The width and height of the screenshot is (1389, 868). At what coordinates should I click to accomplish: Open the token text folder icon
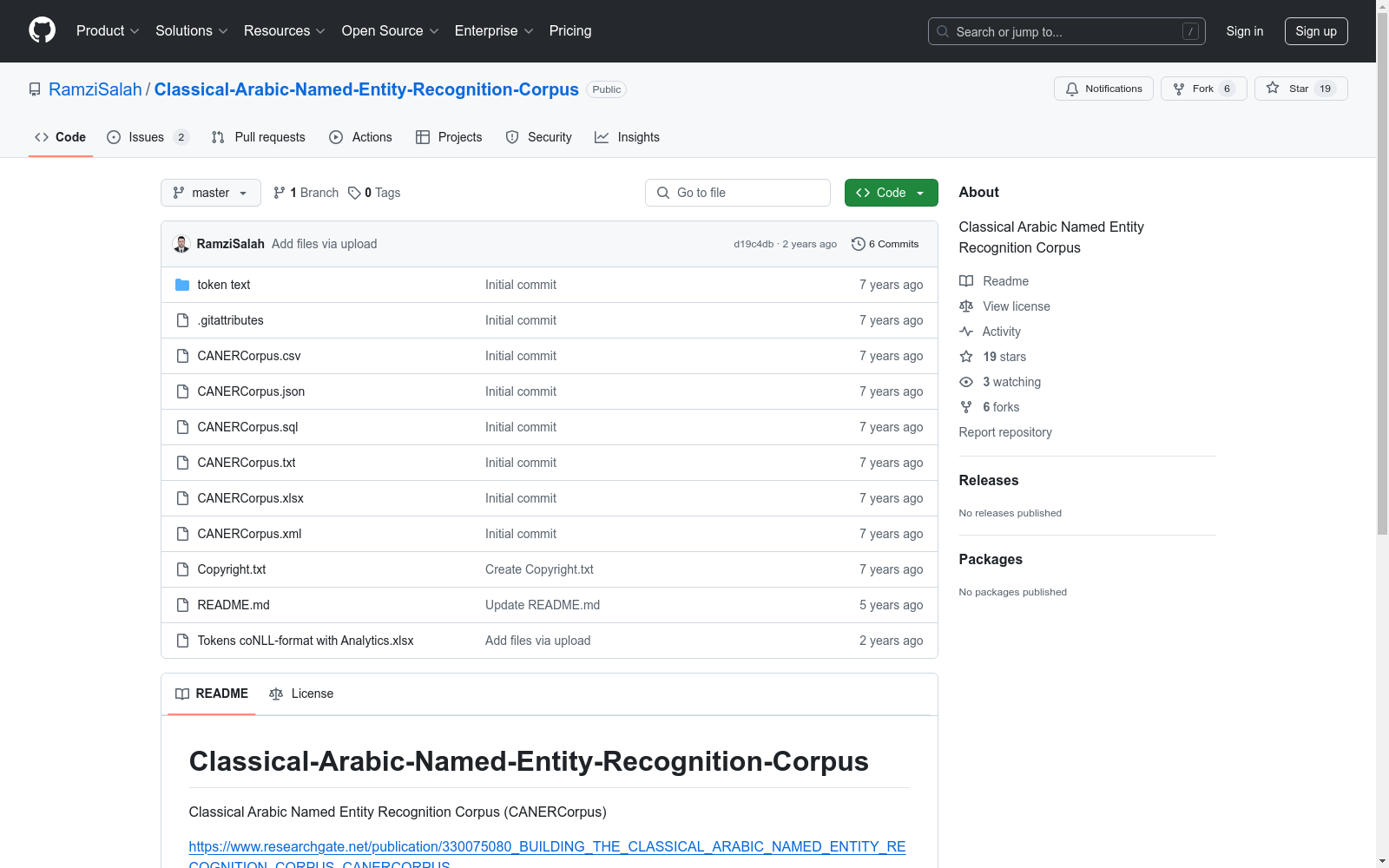(x=182, y=285)
